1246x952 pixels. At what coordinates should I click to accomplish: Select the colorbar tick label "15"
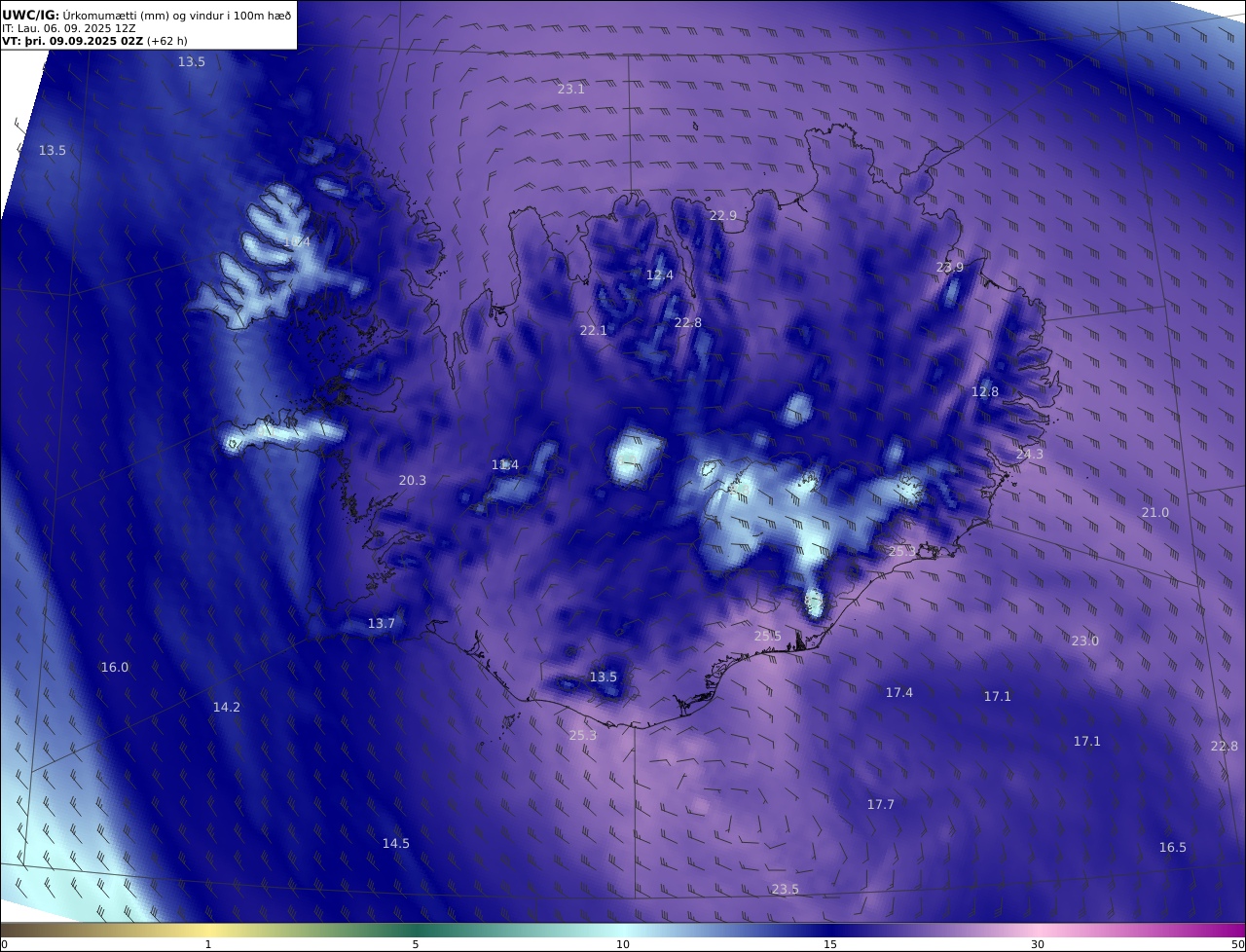point(830,944)
